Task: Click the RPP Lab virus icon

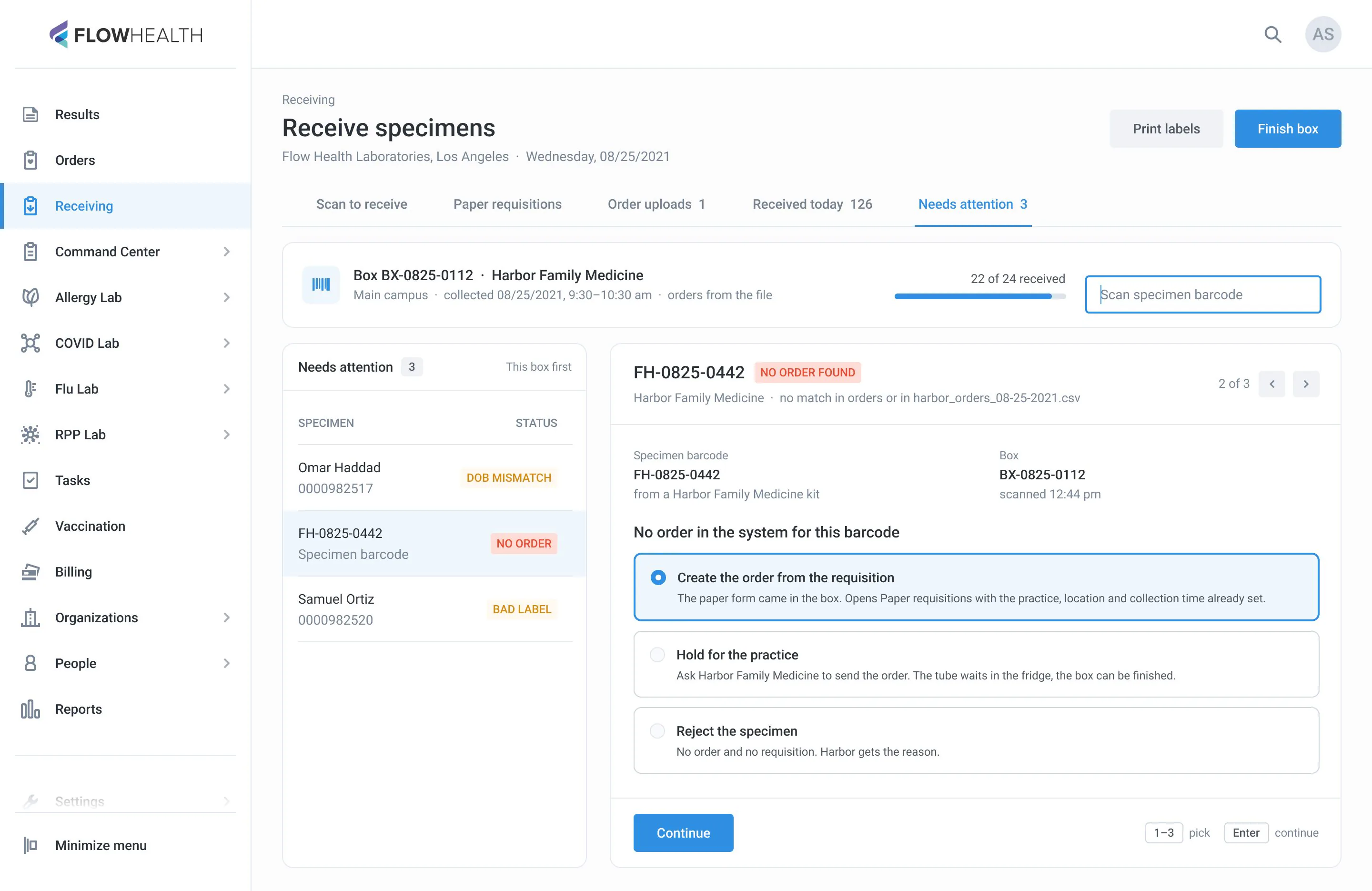Action: pos(30,434)
